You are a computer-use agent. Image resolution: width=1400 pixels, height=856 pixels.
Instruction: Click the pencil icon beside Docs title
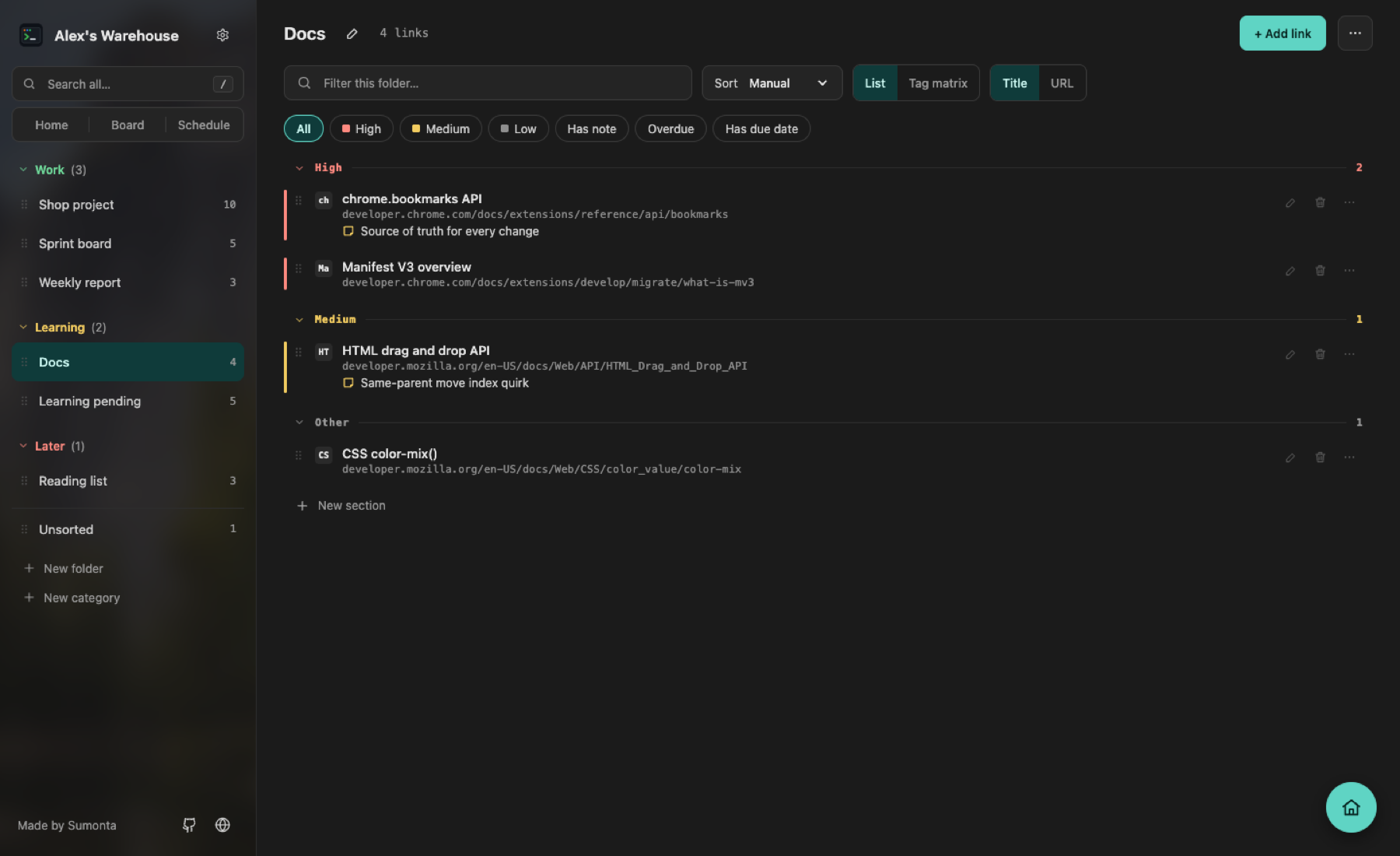(352, 33)
